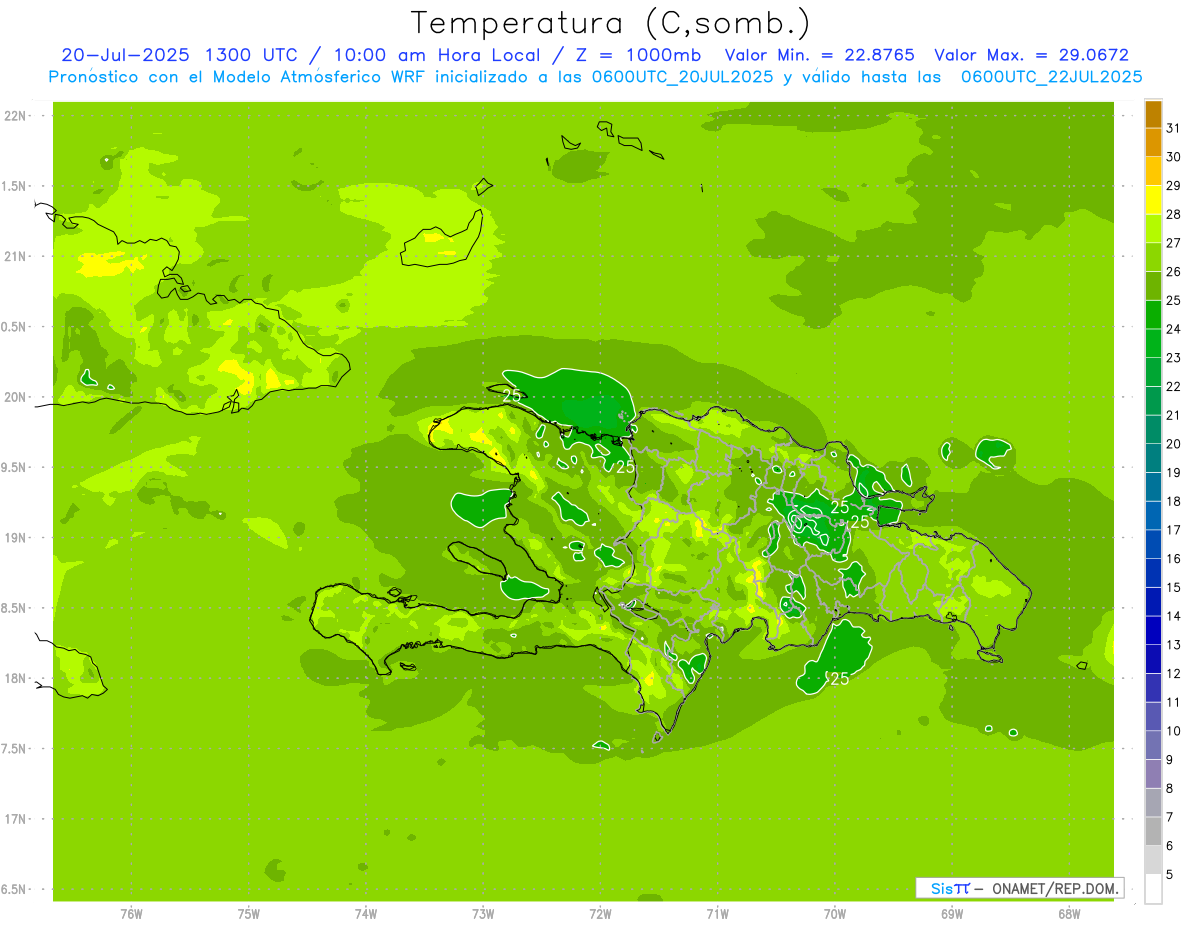The image size is (1200, 927).
Task: Click the legend value 11
Action: [1173, 702]
